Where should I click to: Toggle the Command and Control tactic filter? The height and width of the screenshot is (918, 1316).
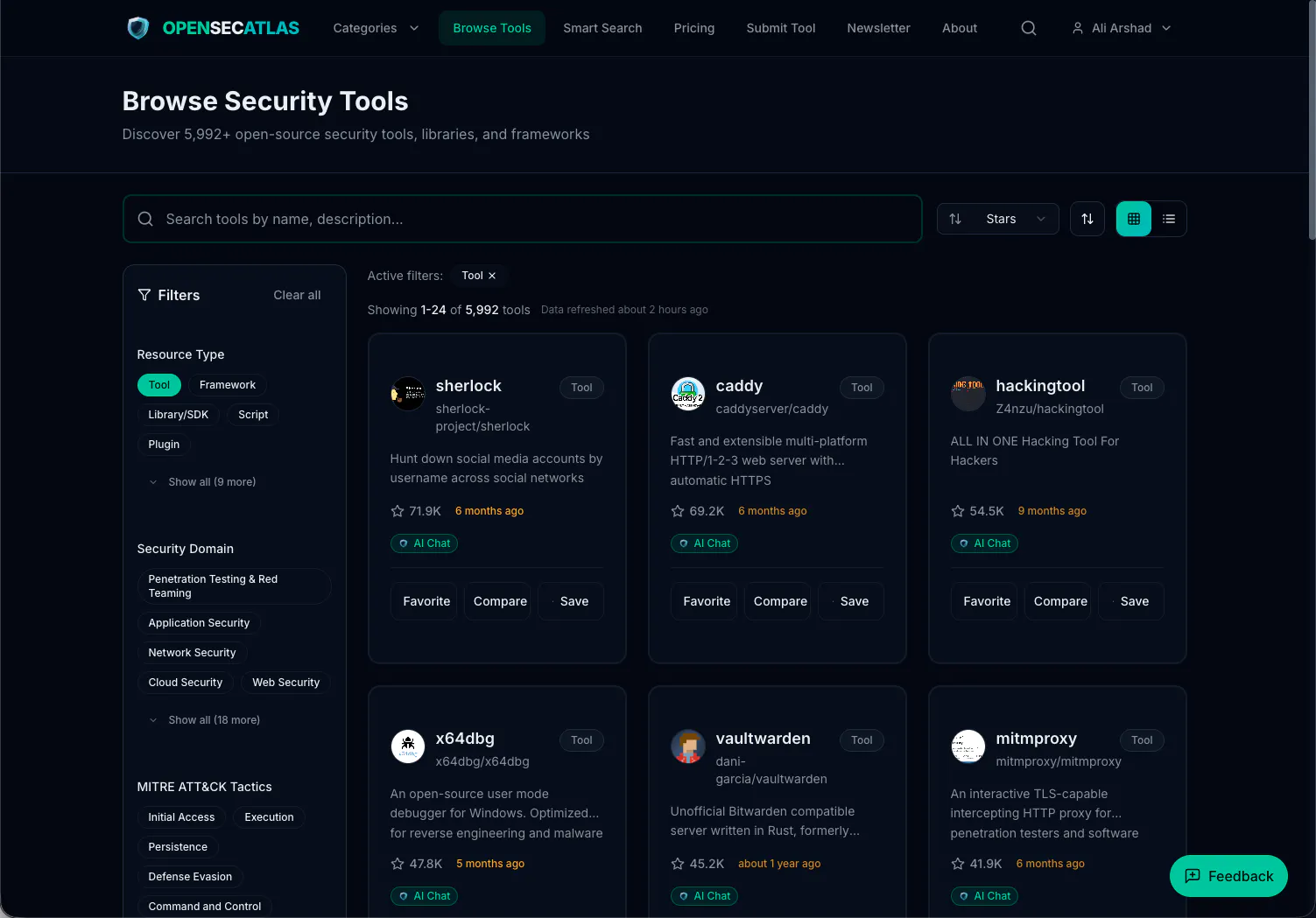(205, 907)
